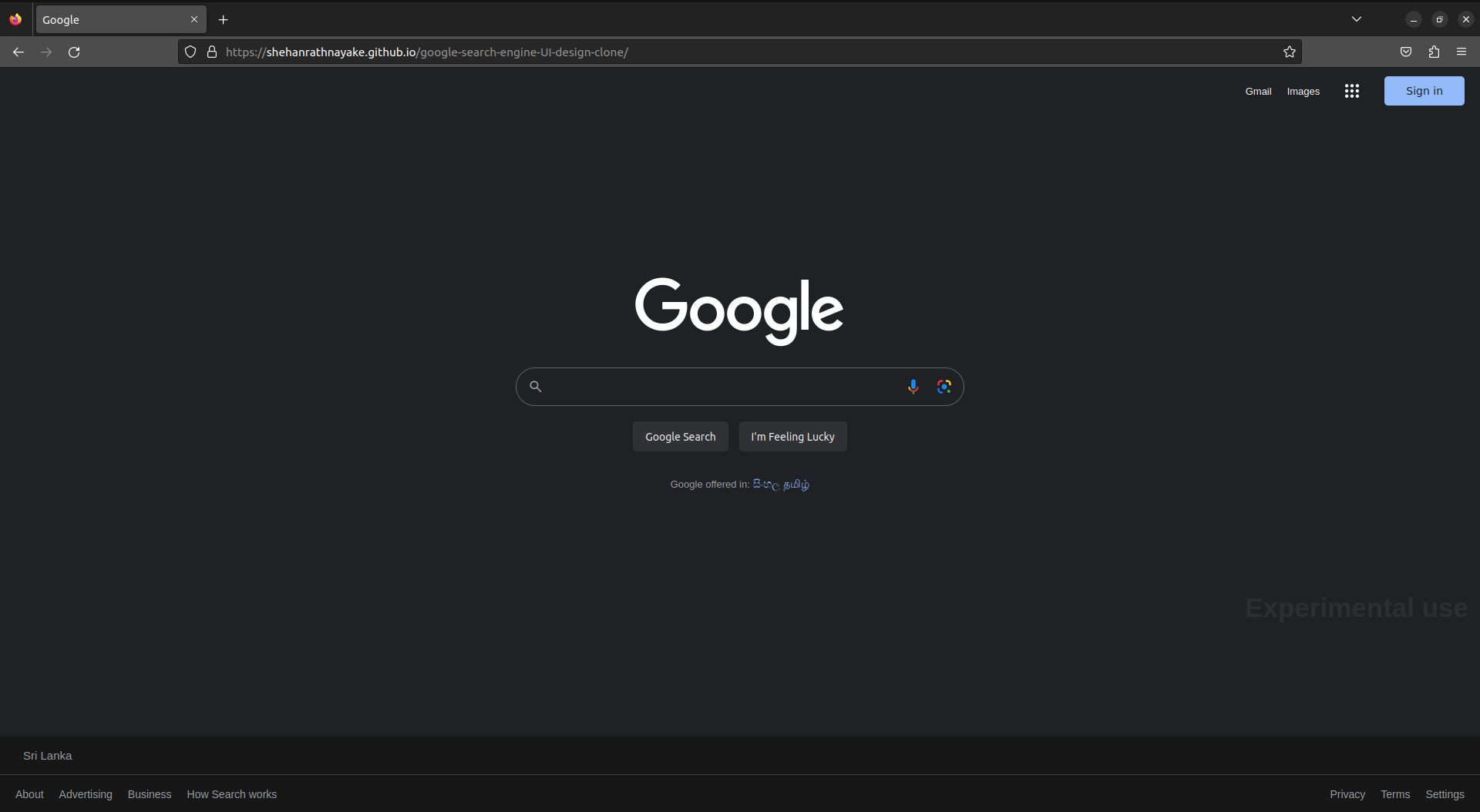This screenshot has width=1480, height=812.
Task: Restore down the Firefox window
Action: click(1440, 20)
